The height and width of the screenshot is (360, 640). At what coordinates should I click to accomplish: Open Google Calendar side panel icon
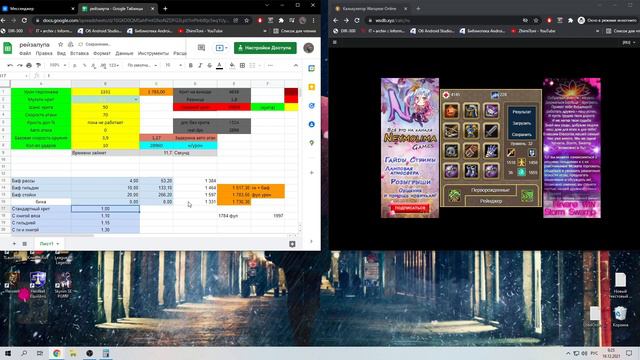[311, 68]
